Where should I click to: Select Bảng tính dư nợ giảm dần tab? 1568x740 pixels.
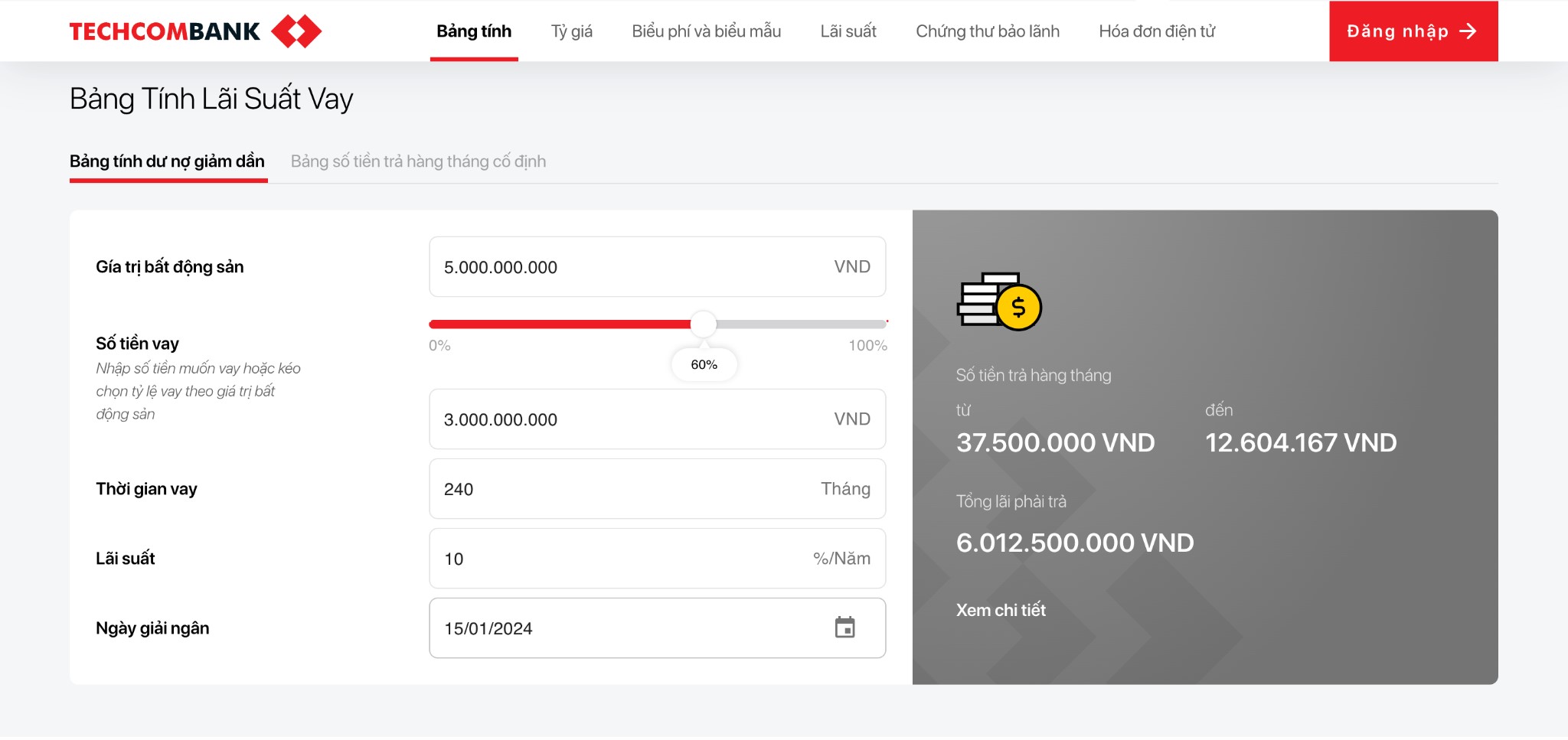(x=168, y=161)
